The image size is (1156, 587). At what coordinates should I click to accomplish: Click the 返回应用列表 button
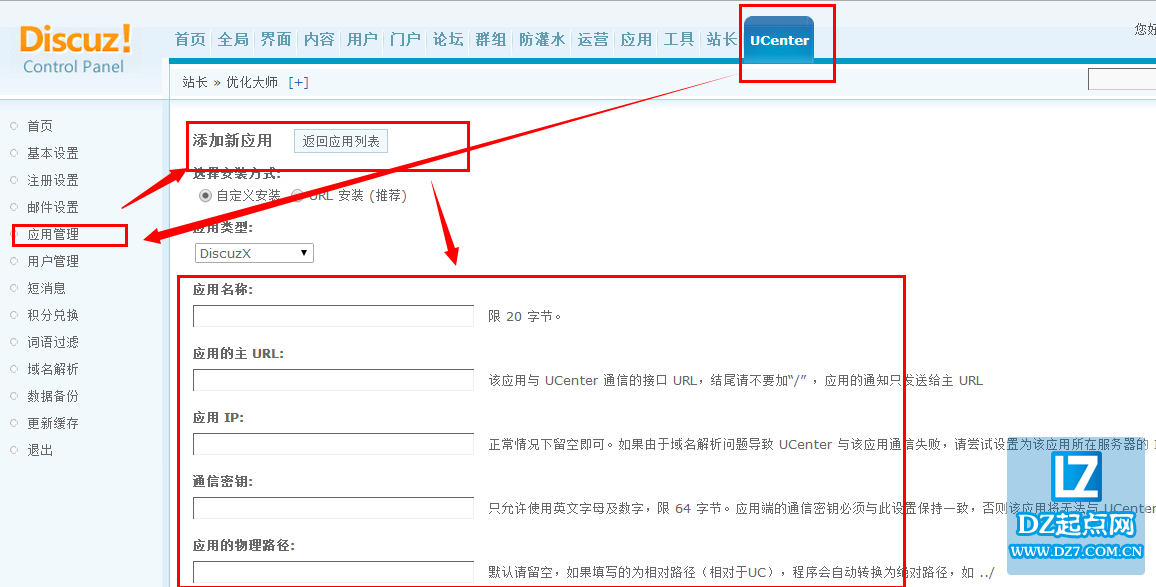341,142
